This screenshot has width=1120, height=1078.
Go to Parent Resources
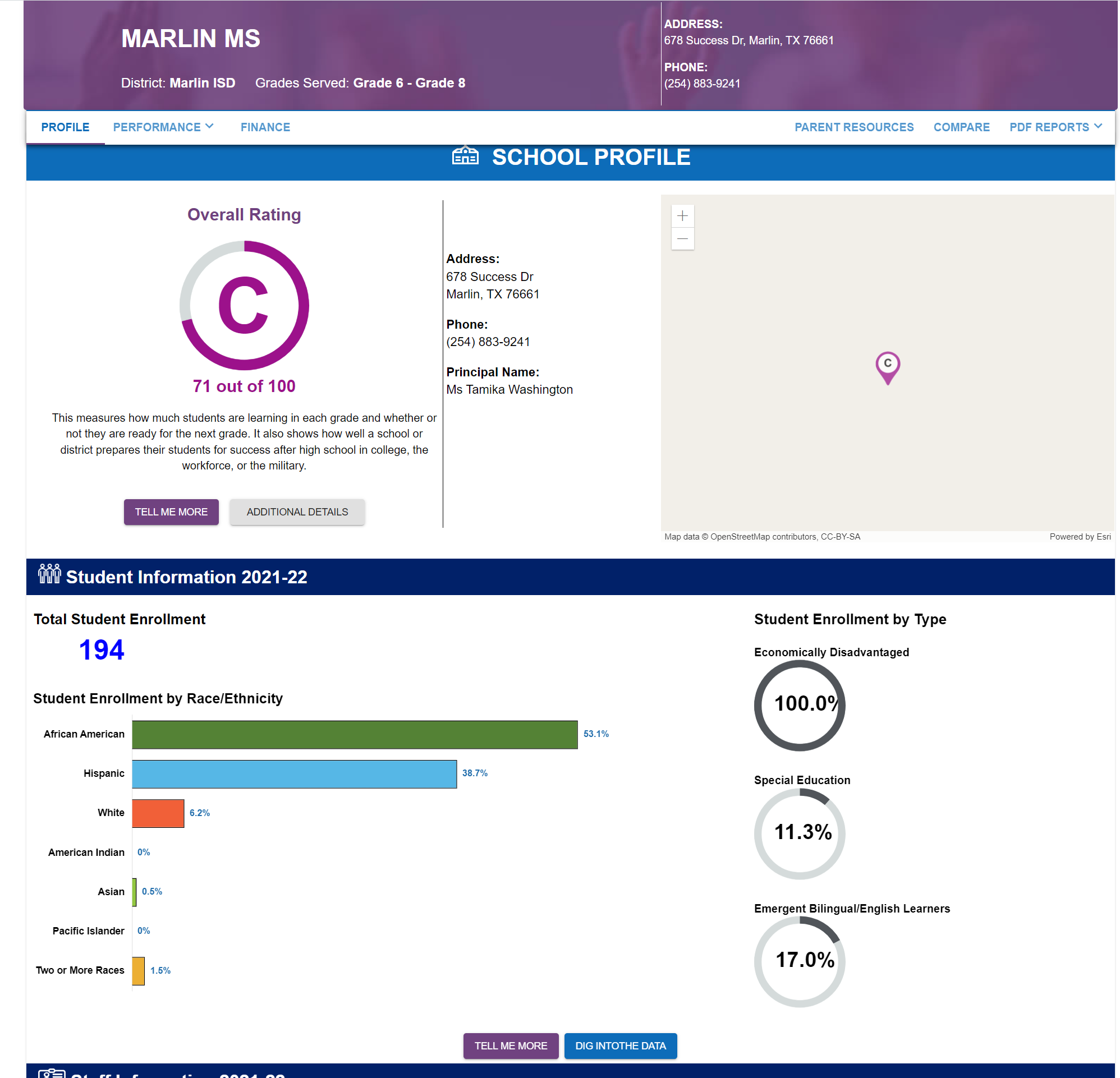pos(853,127)
